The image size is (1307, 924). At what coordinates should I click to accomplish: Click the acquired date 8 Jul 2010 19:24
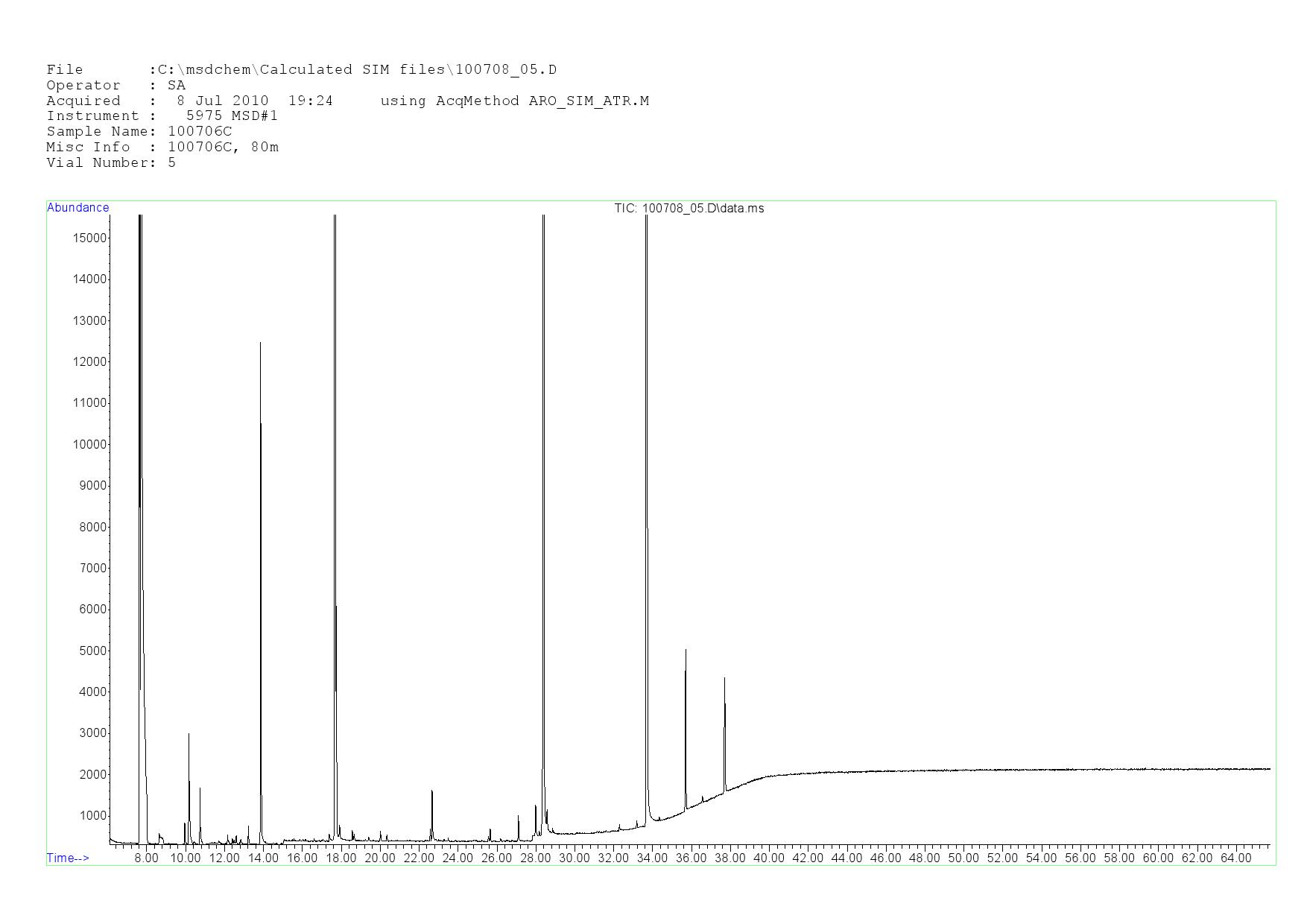254,101
